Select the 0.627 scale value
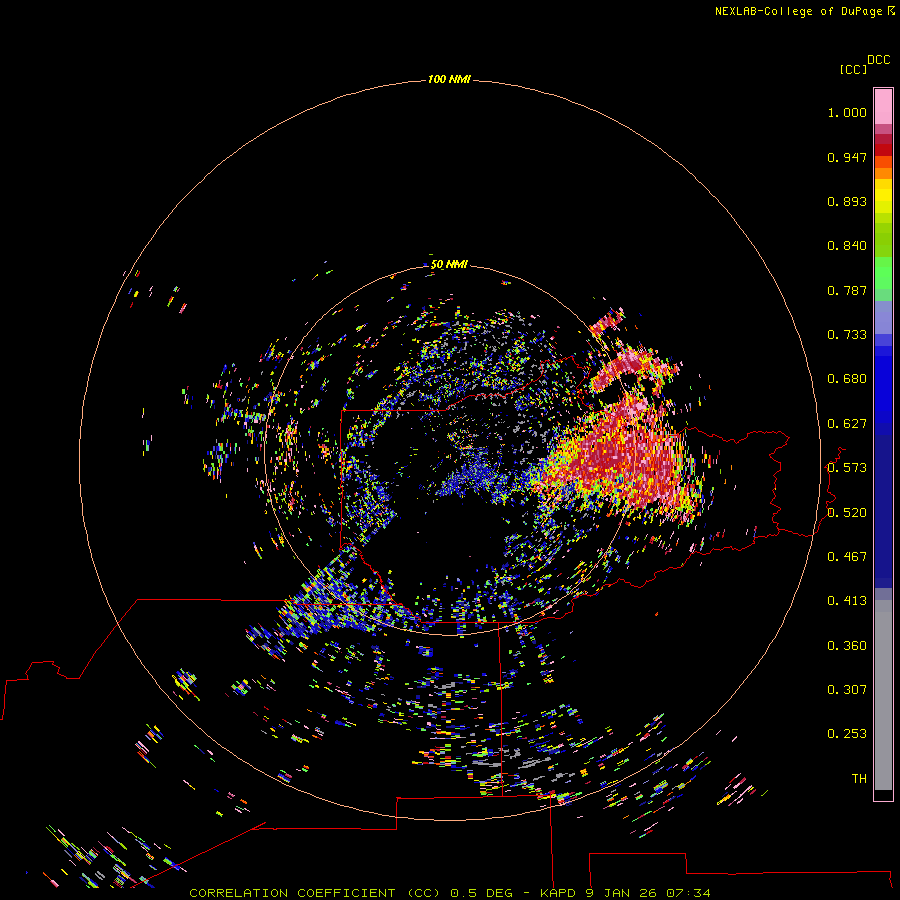The image size is (900, 900). tap(847, 424)
